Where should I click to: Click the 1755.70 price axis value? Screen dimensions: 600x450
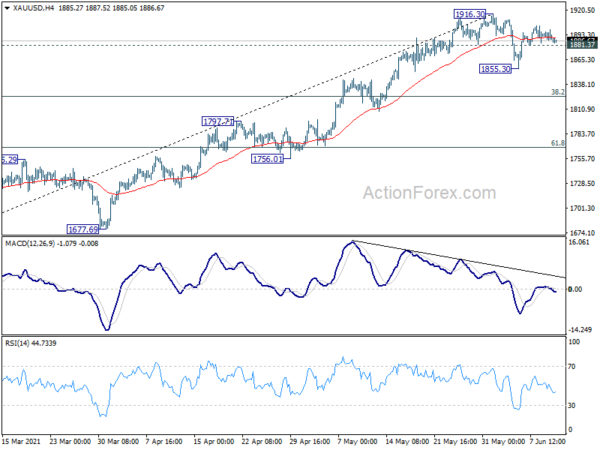(x=582, y=159)
